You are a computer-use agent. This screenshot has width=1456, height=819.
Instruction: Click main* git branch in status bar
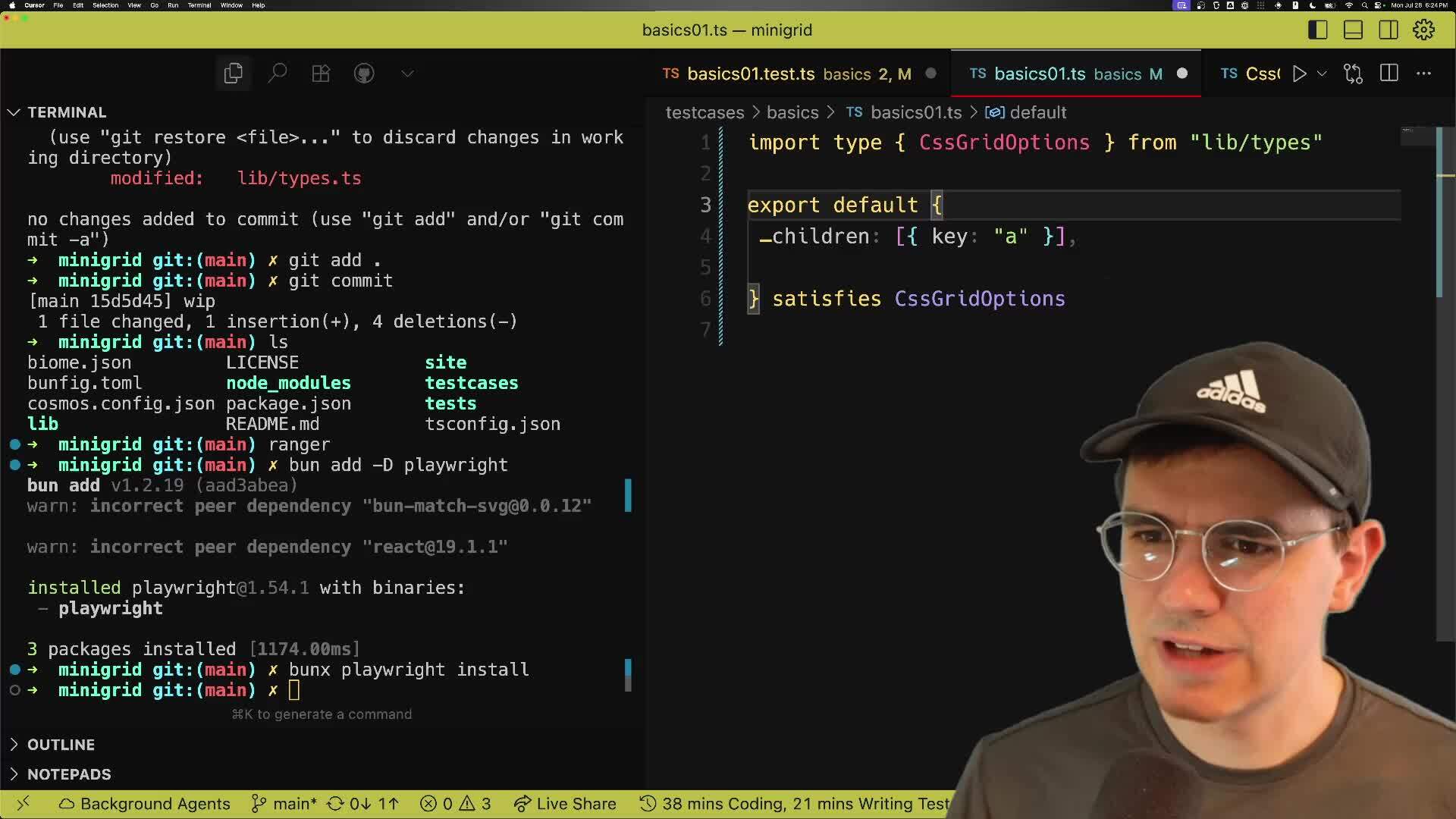click(284, 804)
